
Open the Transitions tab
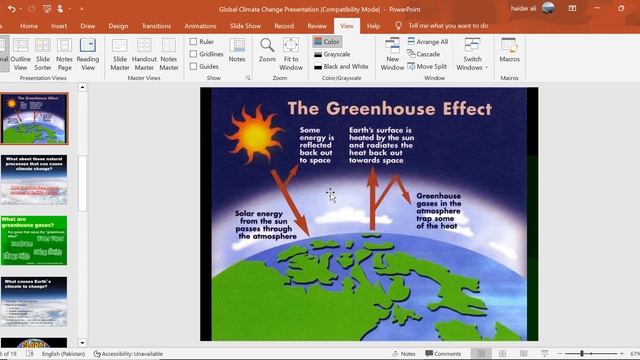click(x=156, y=26)
